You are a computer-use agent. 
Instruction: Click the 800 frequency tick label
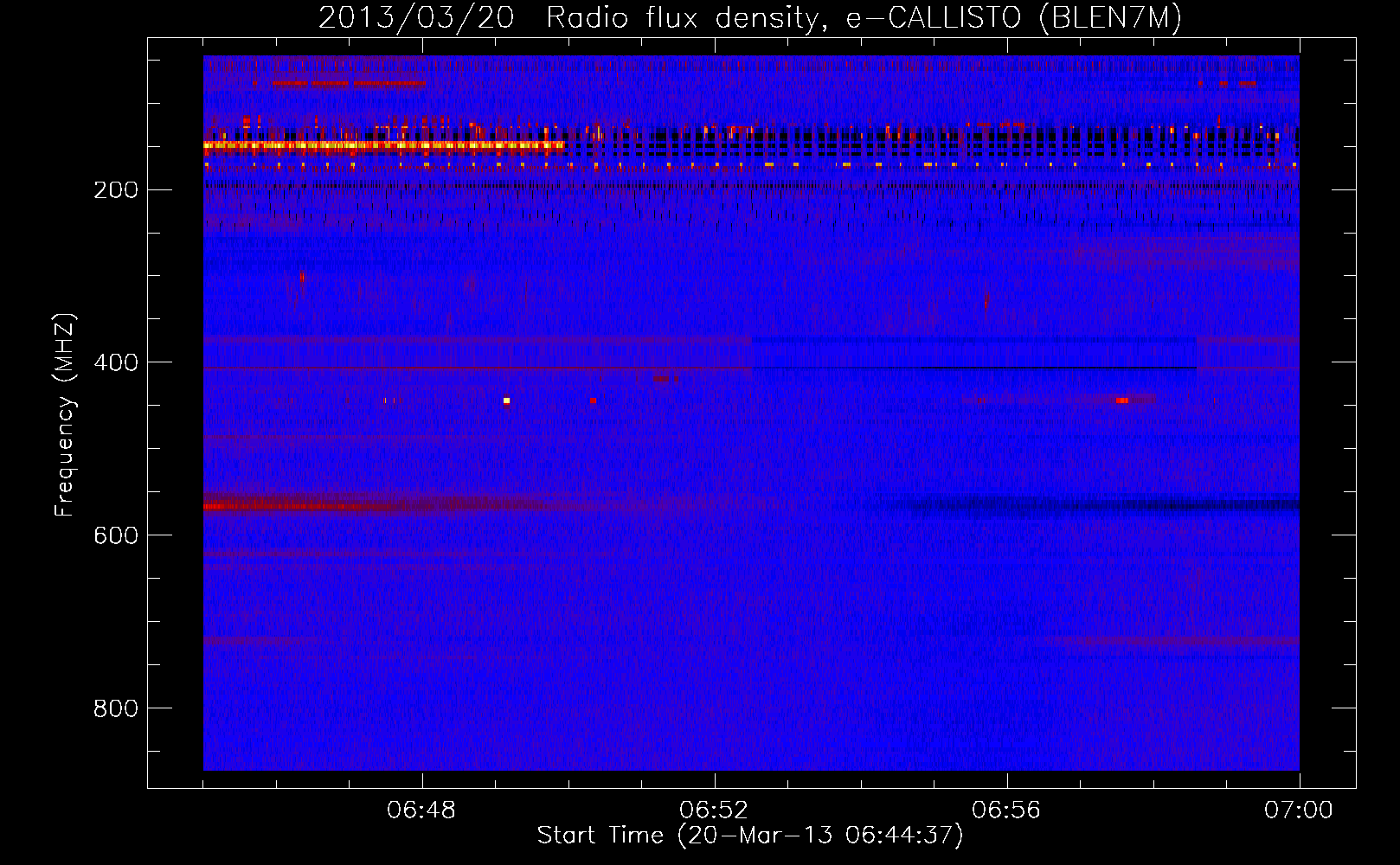tap(116, 708)
